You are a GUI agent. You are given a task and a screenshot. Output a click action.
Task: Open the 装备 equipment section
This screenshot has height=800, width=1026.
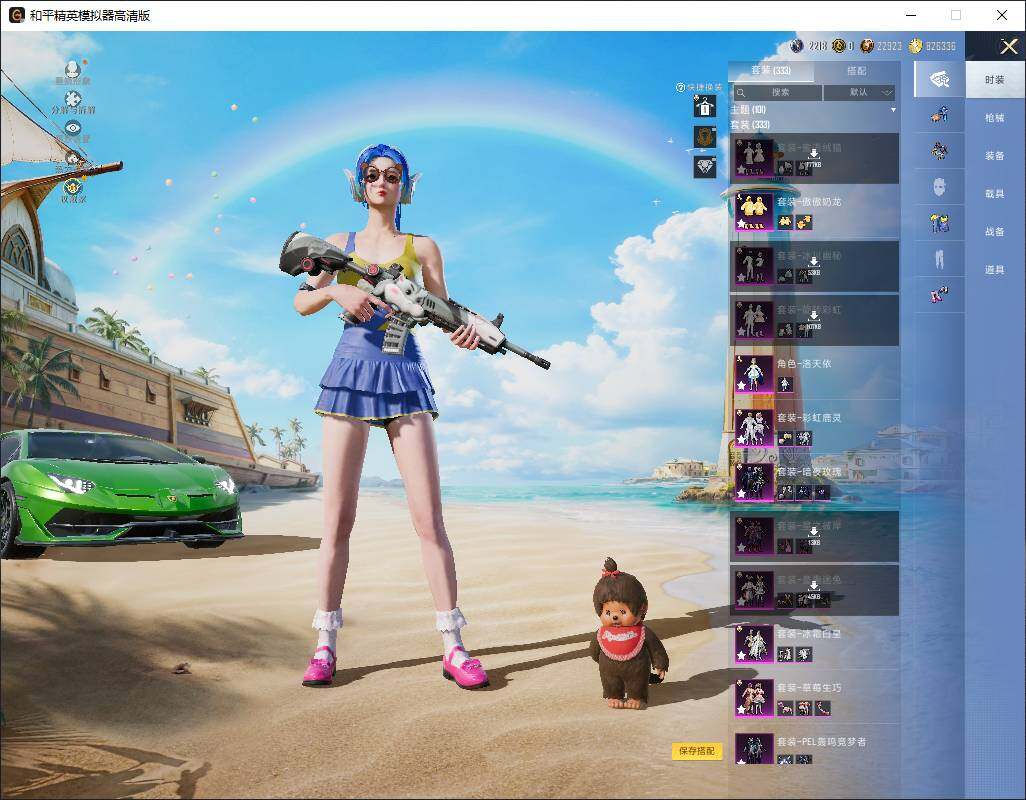pyautogui.click(x=995, y=156)
